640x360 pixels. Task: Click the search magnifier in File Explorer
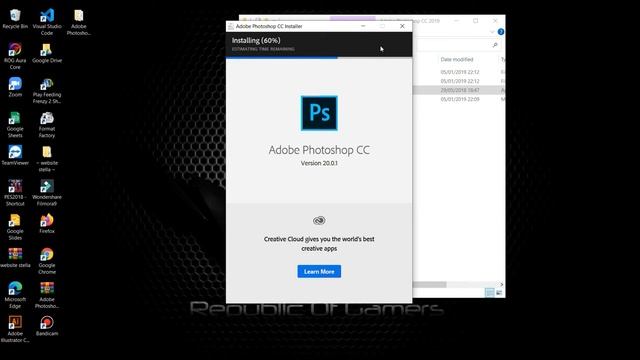tap(495, 45)
